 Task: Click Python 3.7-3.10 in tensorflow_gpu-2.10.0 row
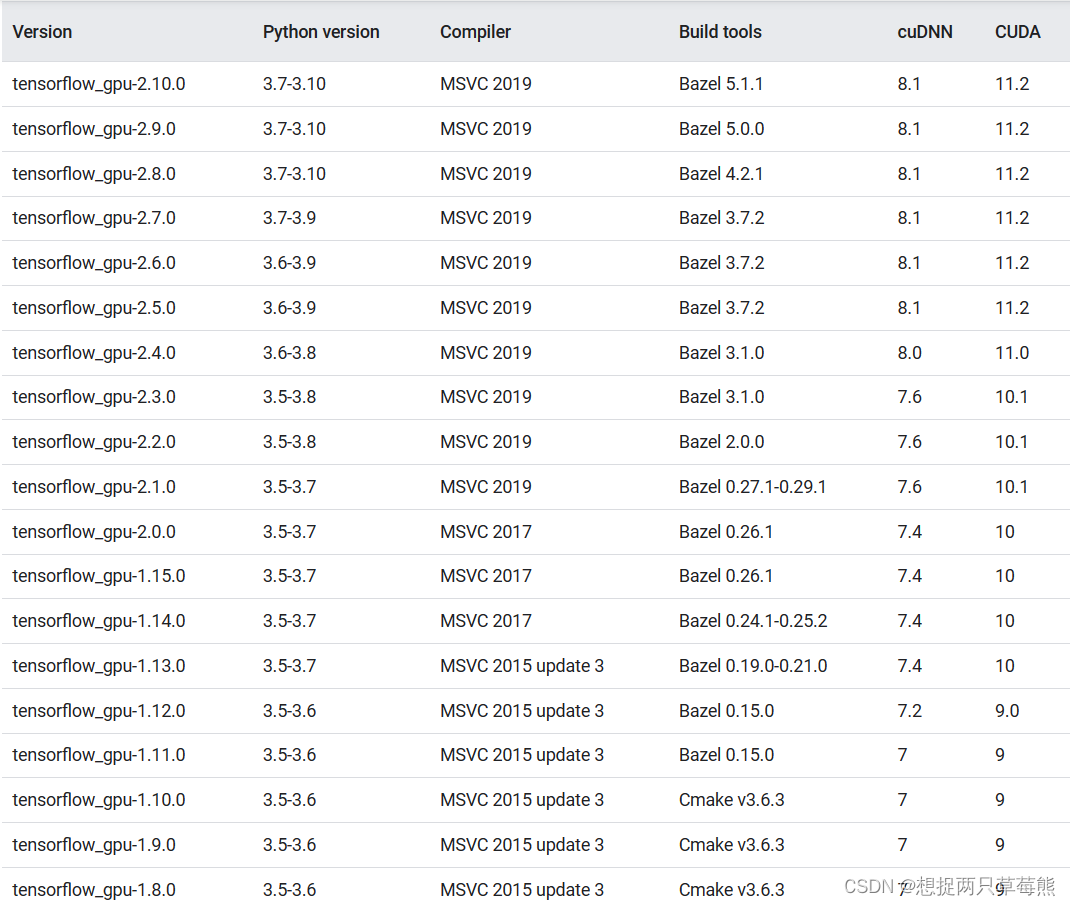[294, 84]
